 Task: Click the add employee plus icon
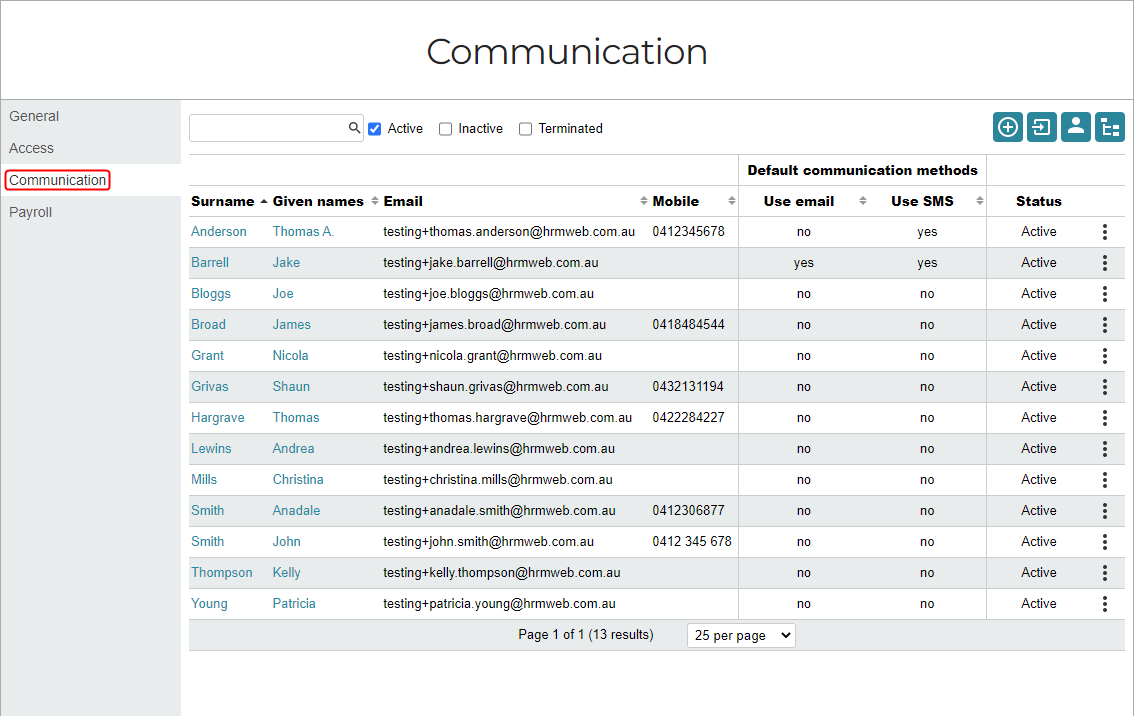click(x=1007, y=127)
